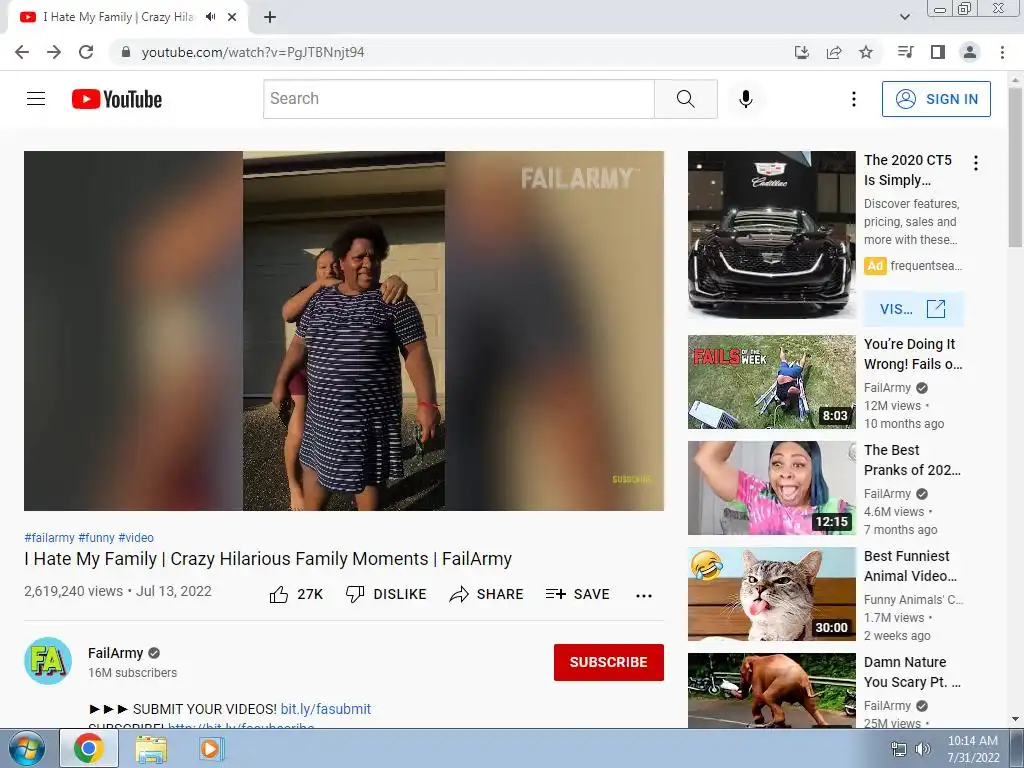Click "The Best Pranks of 202..." title

click(x=912, y=460)
